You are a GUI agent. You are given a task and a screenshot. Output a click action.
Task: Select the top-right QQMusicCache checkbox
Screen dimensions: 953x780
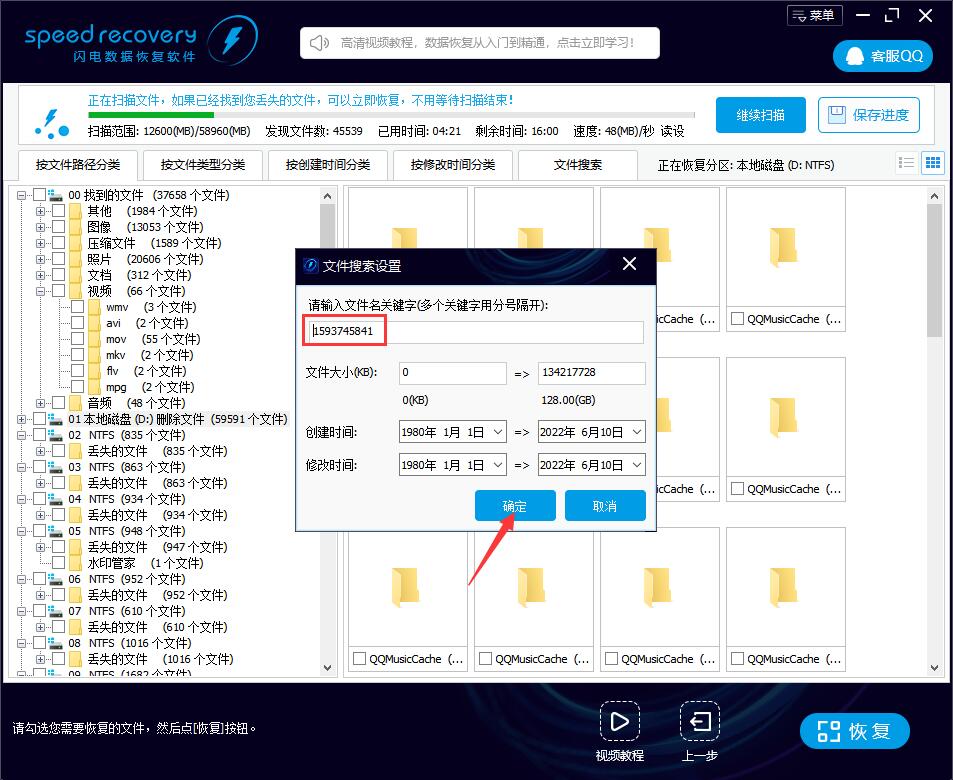coord(736,315)
